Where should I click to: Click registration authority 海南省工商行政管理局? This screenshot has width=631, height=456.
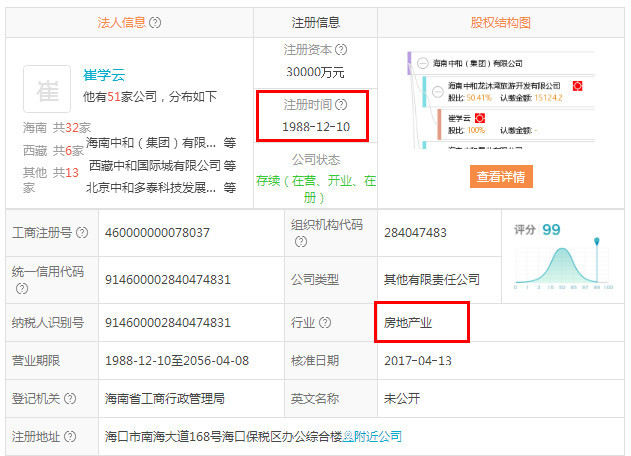(x=165, y=398)
